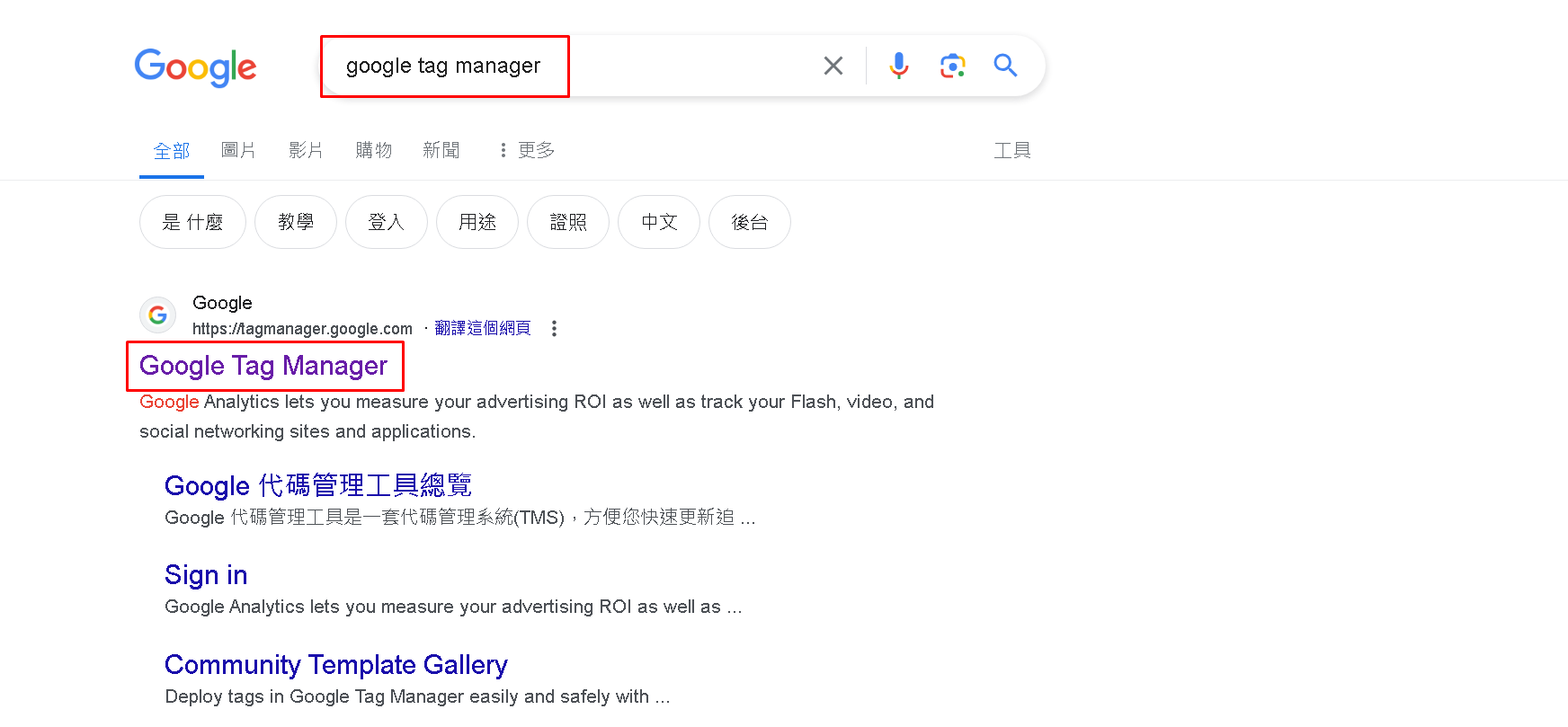Screen dimensions: 1568x727
Task: Select the 用途 suggestion chip
Action: (x=477, y=222)
